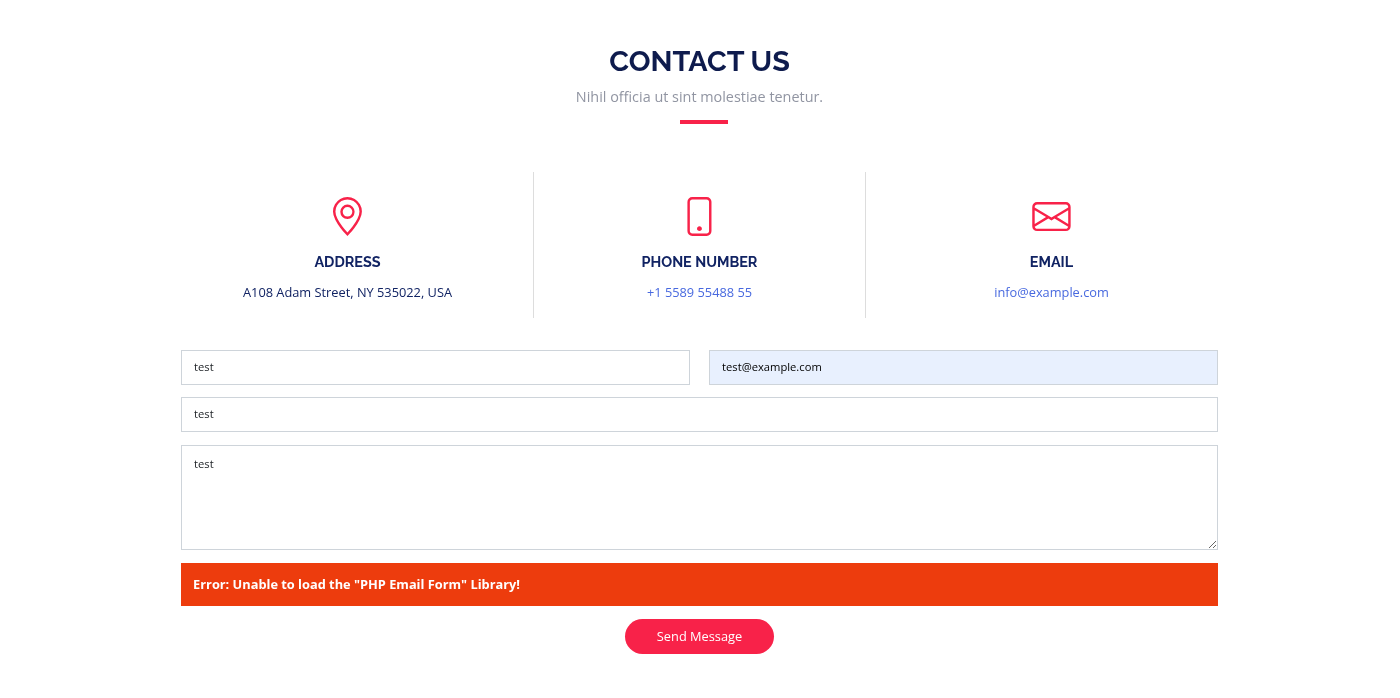Click the CONTACT US section title
1400x698 pixels.
click(x=699, y=61)
